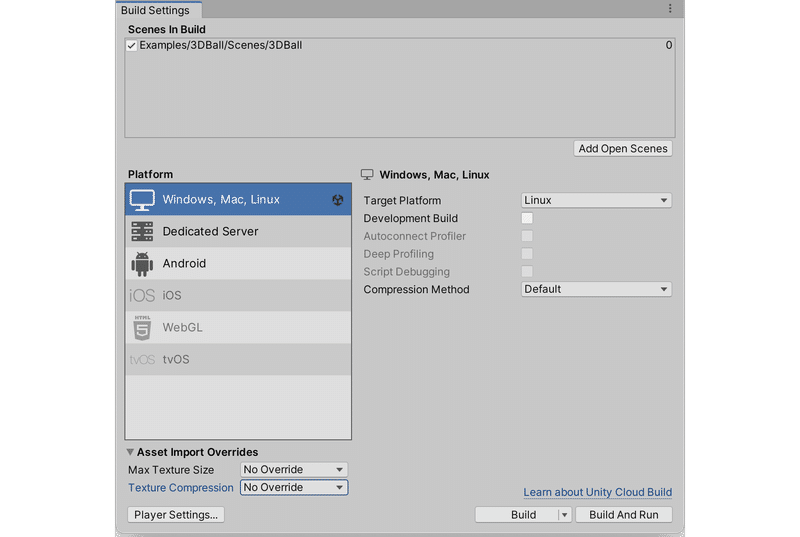The height and width of the screenshot is (537, 800).
Task: Click the Compression Method label
Action: point(416,290)
